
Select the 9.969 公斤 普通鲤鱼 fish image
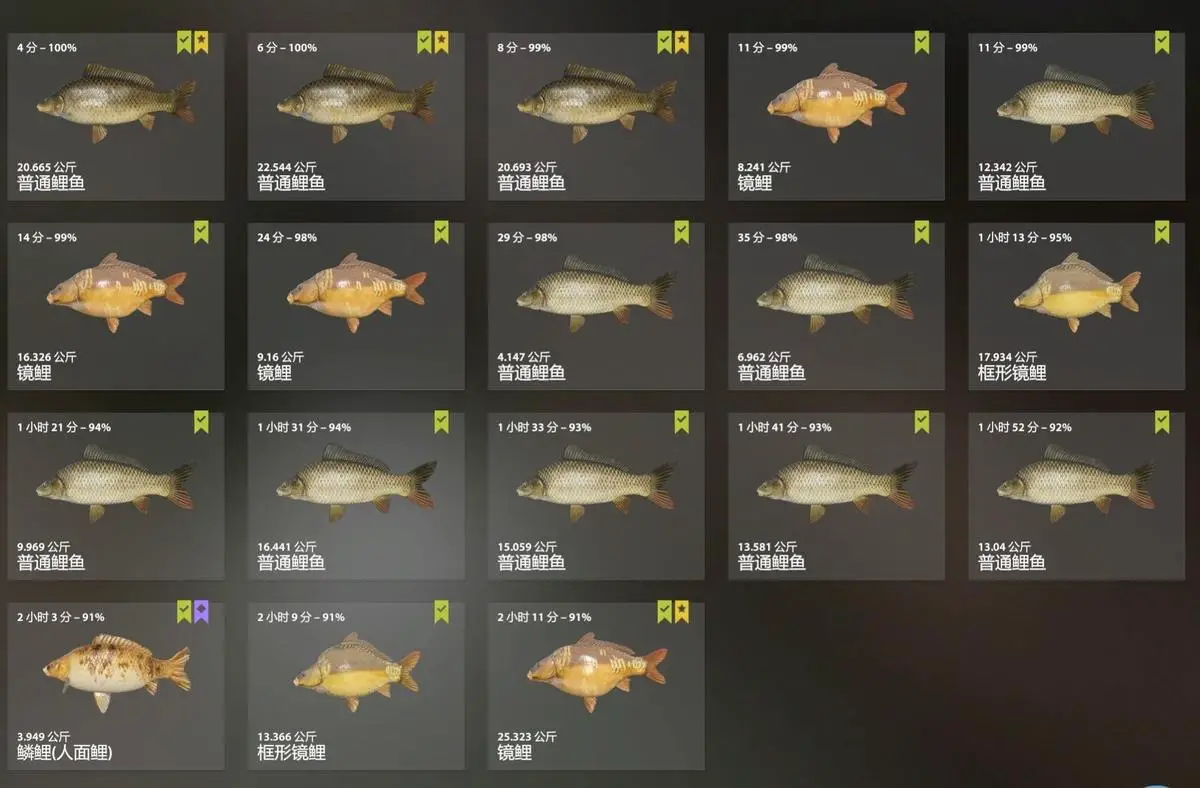[x=116, y=484]
